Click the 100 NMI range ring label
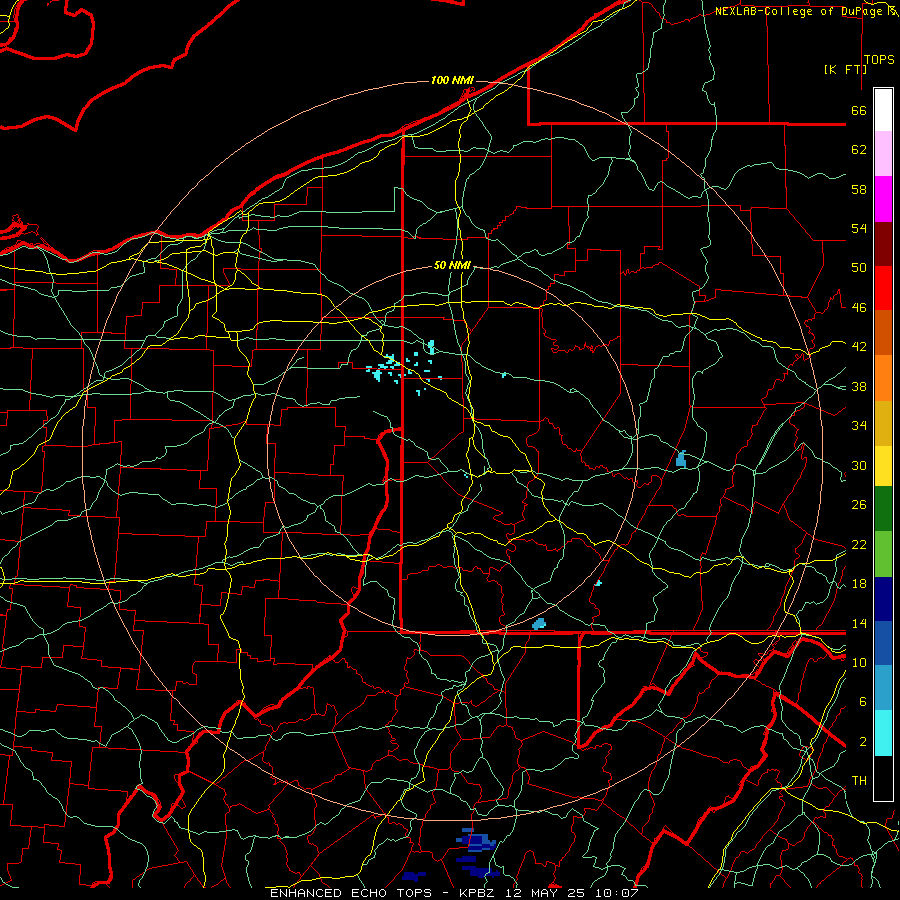This screenshot has width=900, height=900. (452, 80)
